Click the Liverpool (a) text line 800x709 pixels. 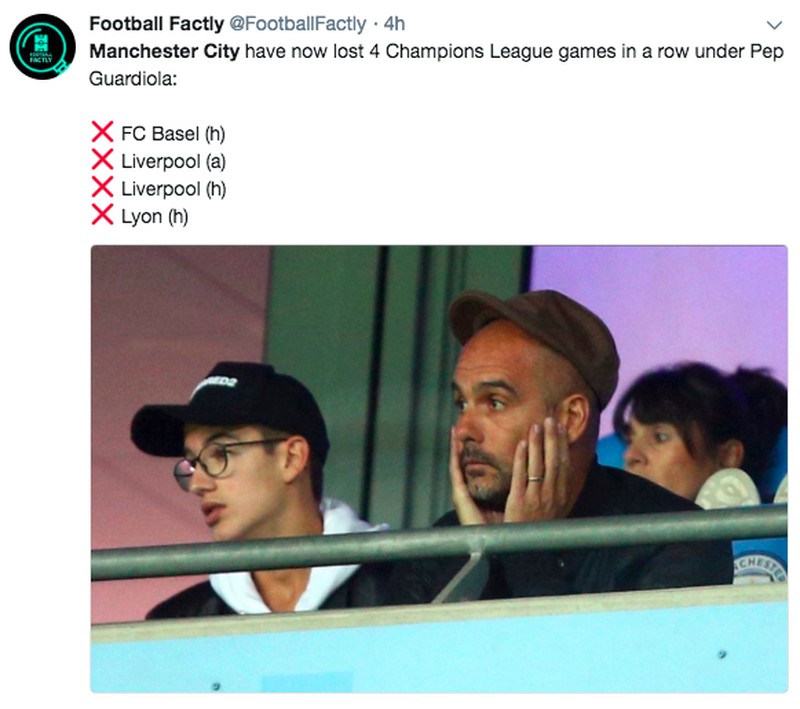165,161
